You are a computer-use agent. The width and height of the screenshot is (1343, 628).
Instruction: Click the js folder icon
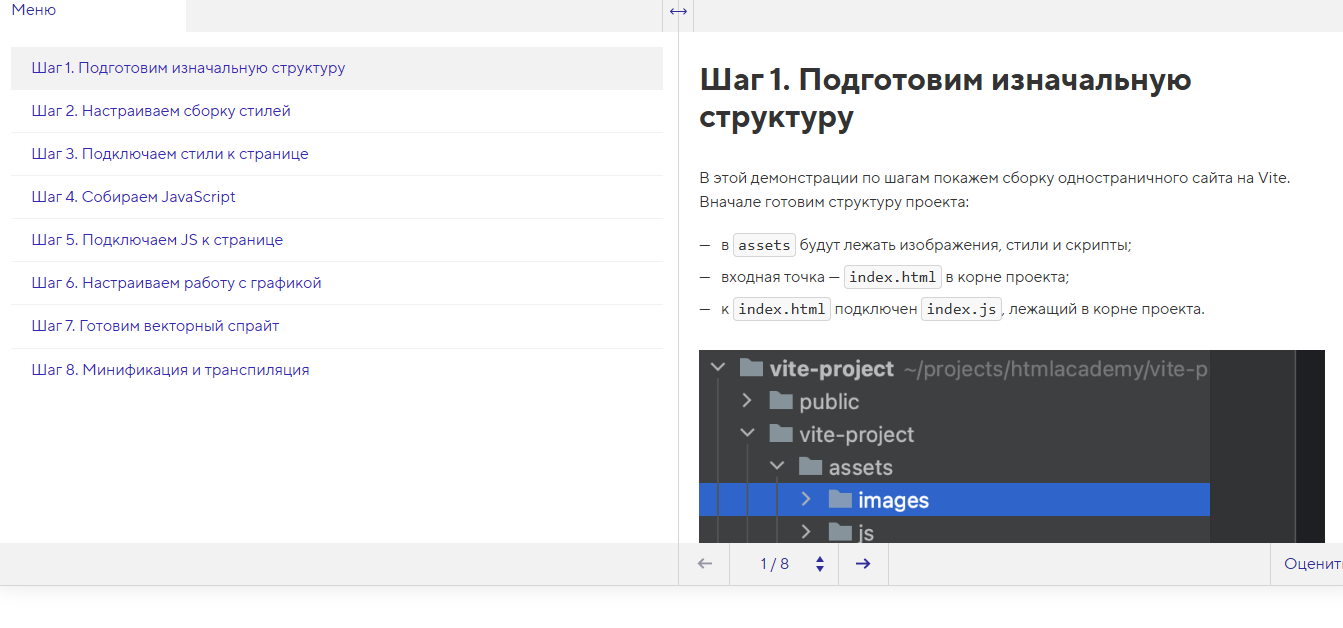click(840, 532)
